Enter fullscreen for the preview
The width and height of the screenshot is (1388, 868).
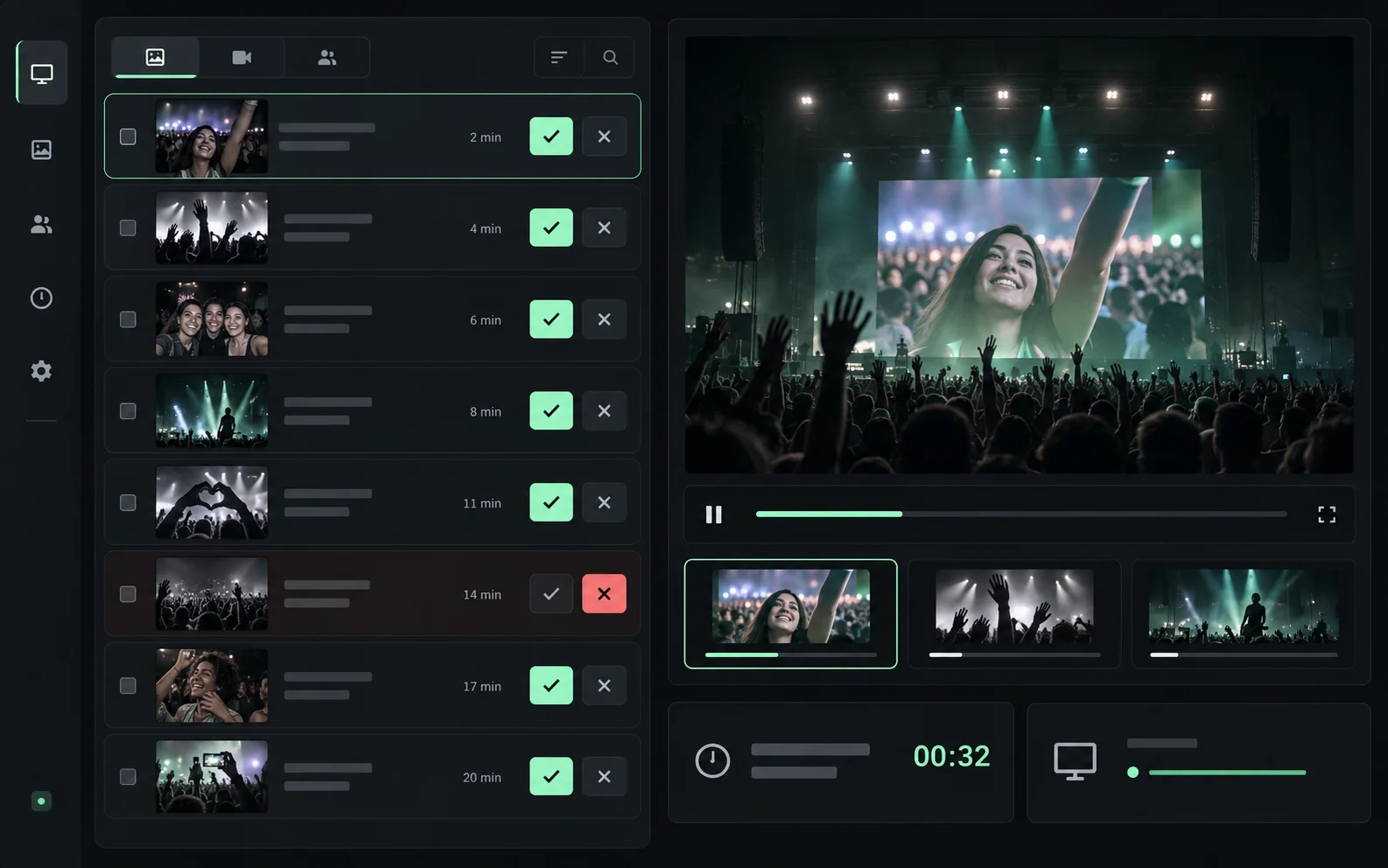(1327, 514)
